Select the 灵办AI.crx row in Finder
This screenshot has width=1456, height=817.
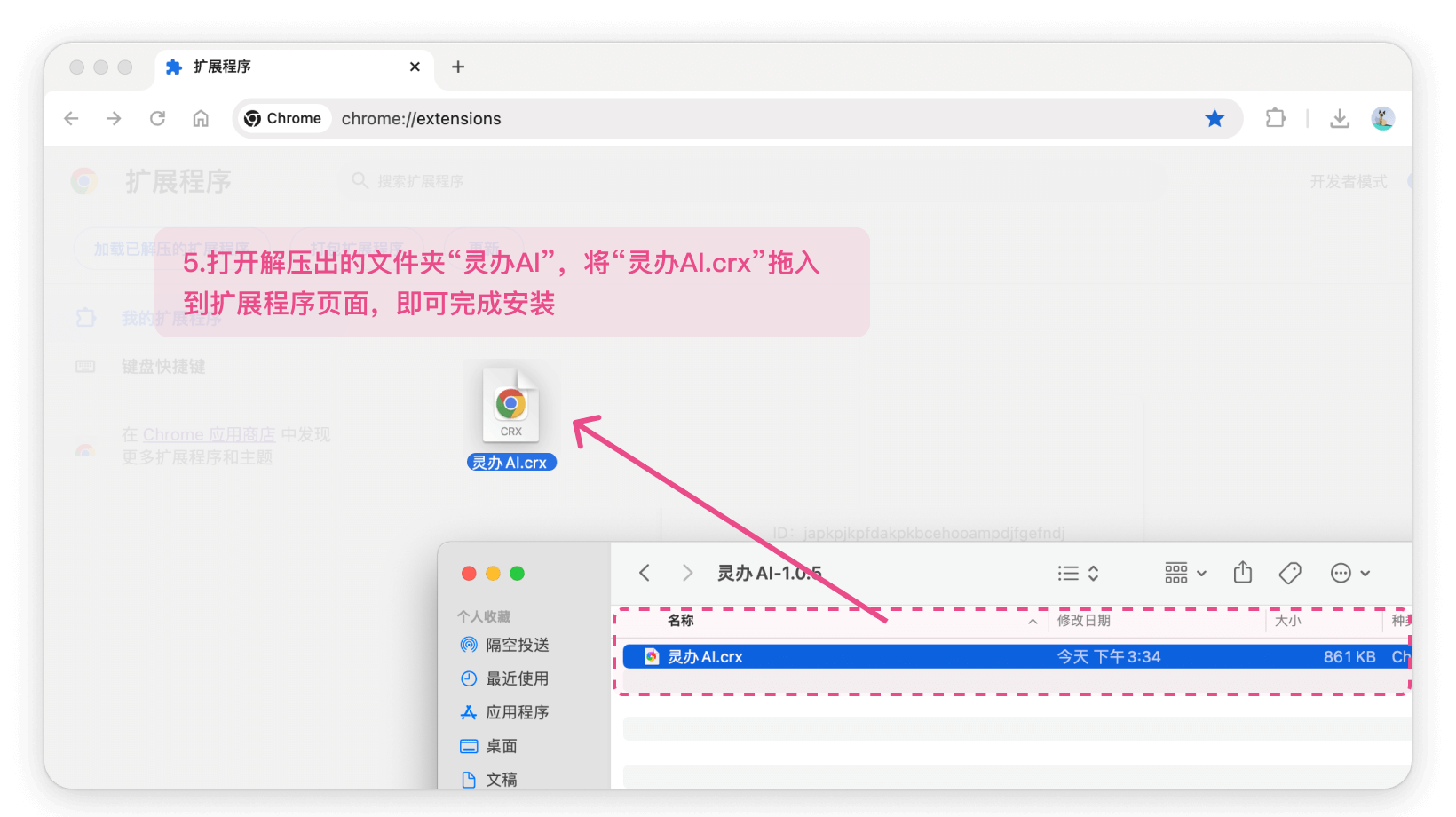pos(1017,656)
